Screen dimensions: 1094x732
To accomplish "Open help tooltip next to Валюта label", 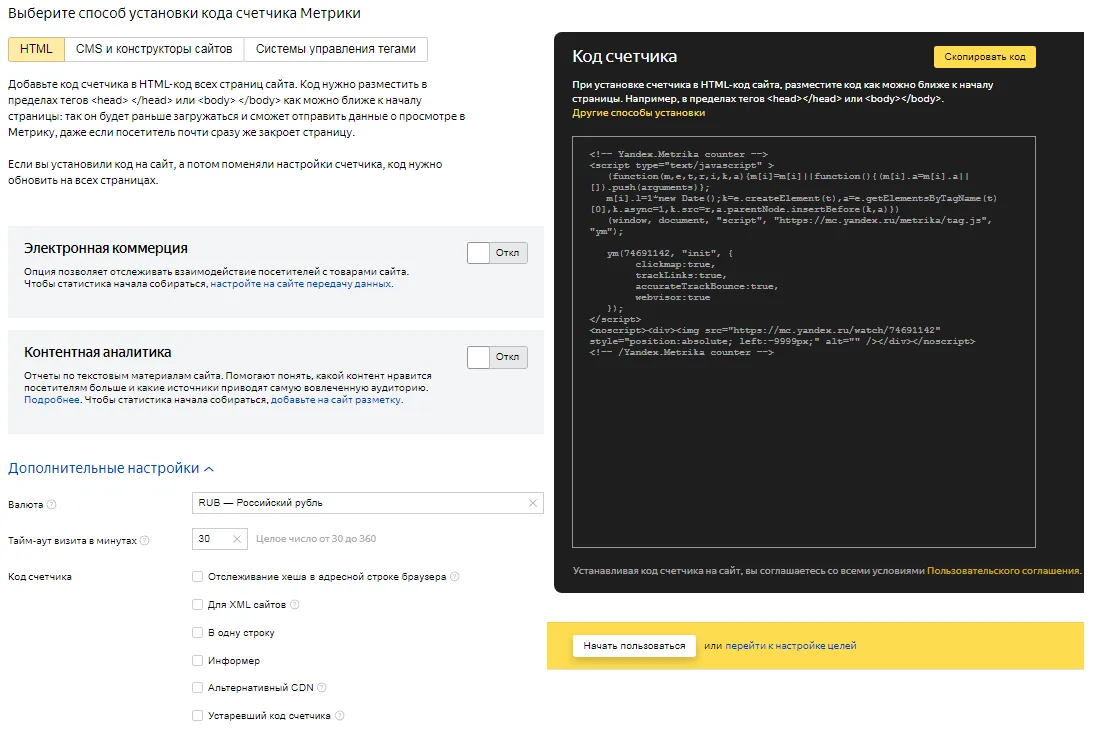I will [51, 505].
